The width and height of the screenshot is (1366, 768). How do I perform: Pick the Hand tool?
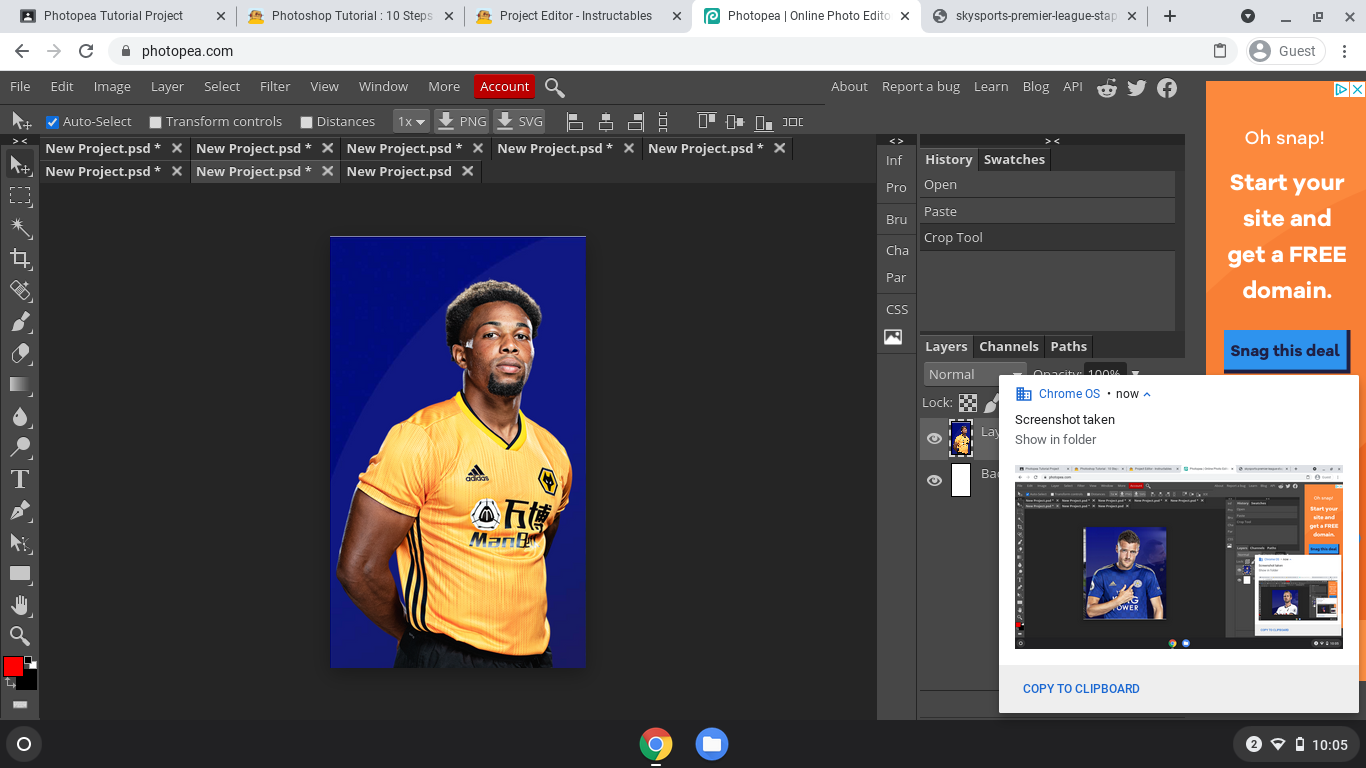click(20, 605)
